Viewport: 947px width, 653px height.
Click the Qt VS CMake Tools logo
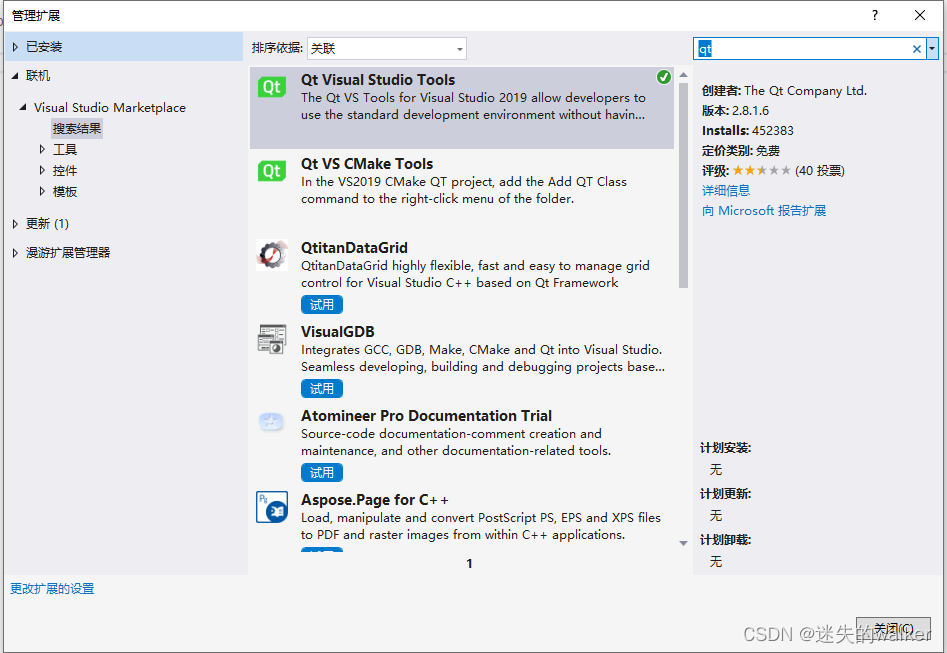(271, 170)
